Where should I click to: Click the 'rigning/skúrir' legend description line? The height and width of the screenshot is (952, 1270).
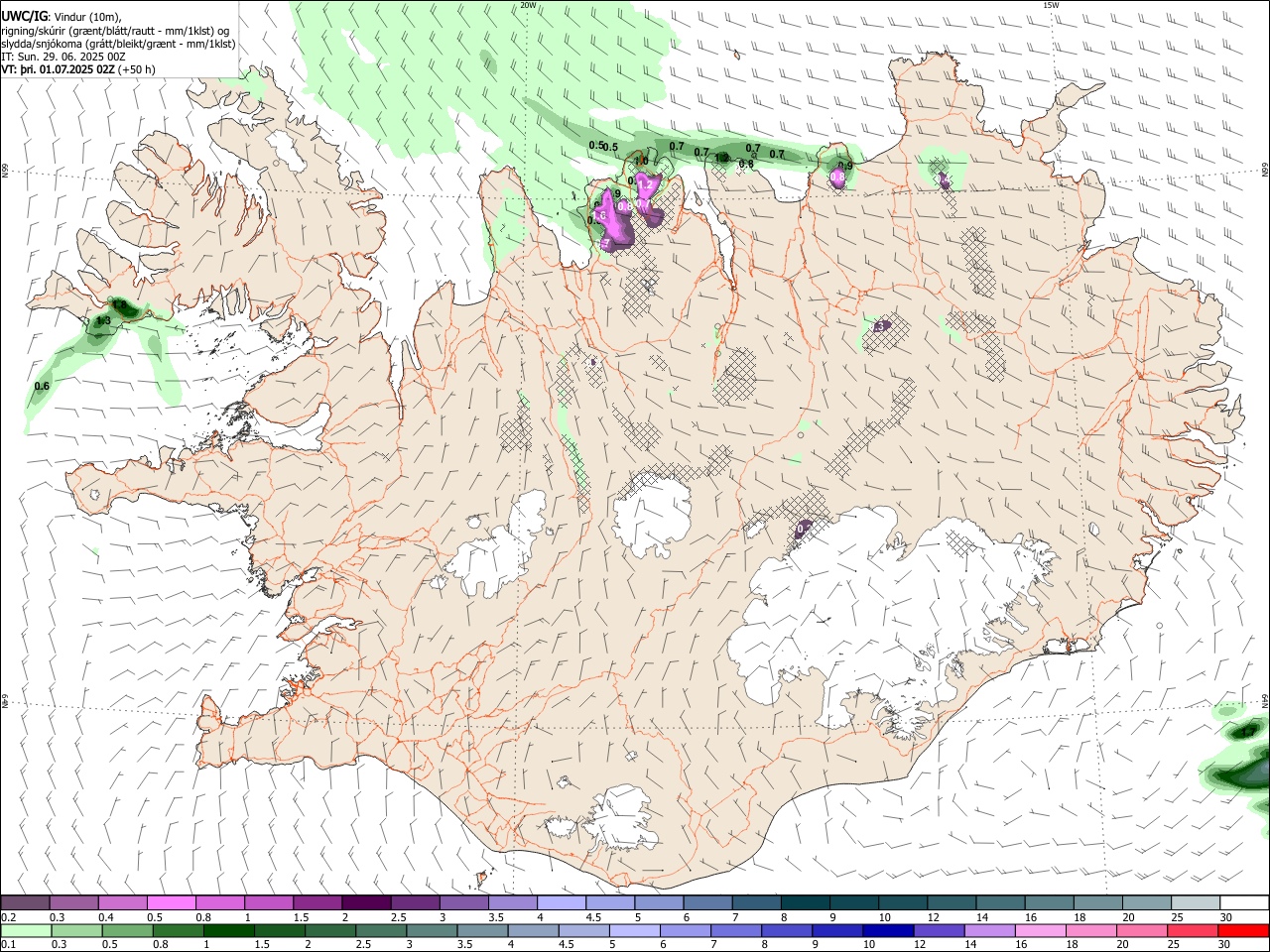[115, 31]
